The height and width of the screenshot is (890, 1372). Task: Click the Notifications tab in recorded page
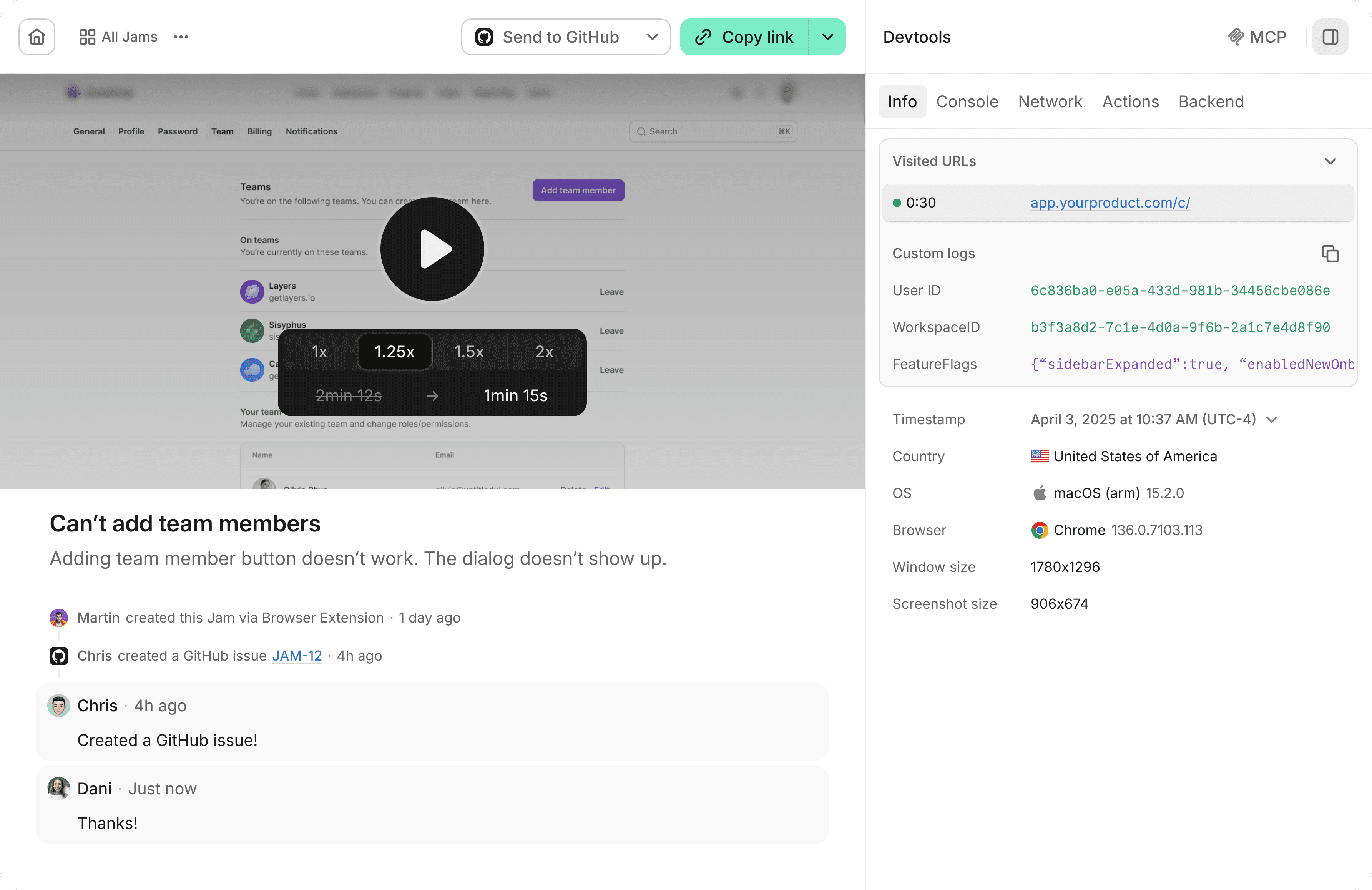tap(312, 131)
